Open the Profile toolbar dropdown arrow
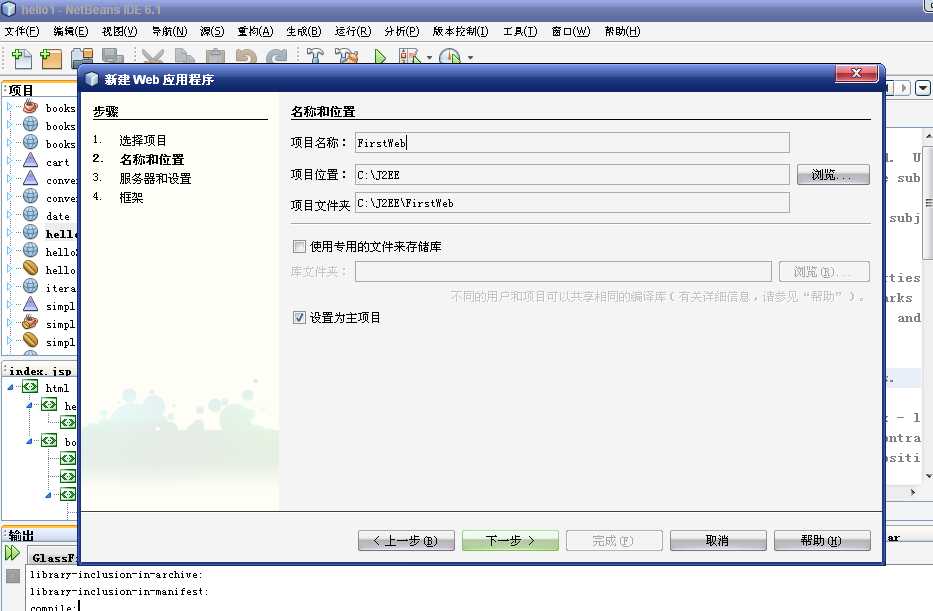Viewport: 933px width, 611px height. pos(471,58)
